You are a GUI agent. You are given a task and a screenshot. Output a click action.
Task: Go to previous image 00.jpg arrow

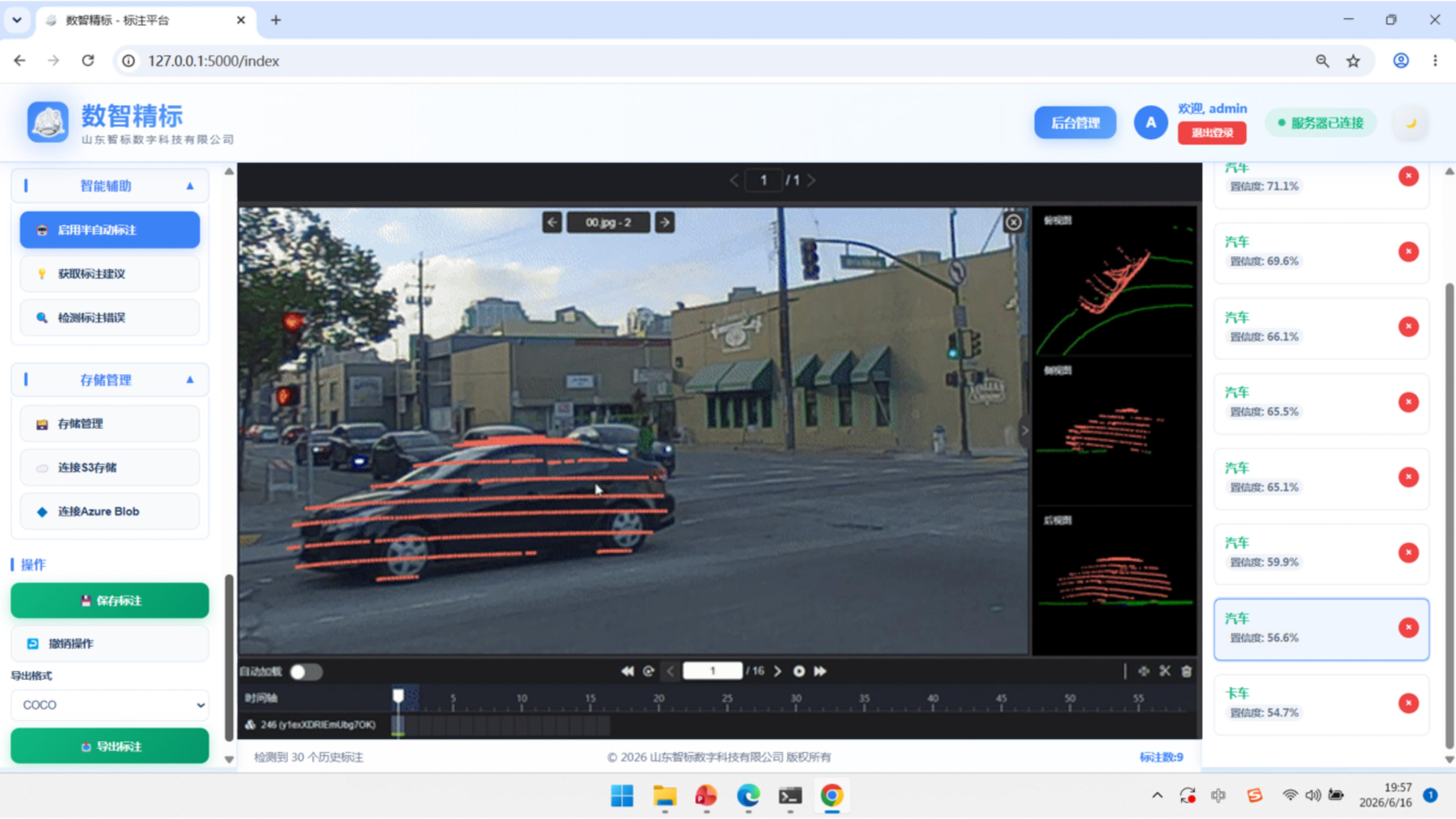552,223
